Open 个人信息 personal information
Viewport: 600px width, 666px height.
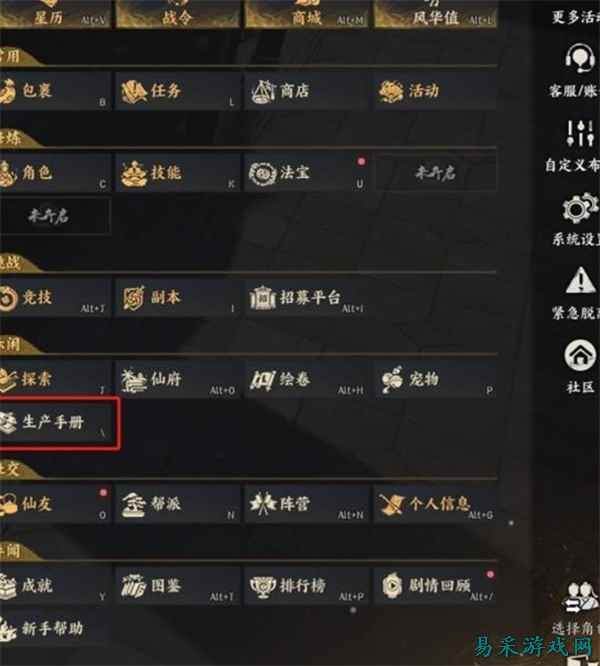click(x=435, y=504)
